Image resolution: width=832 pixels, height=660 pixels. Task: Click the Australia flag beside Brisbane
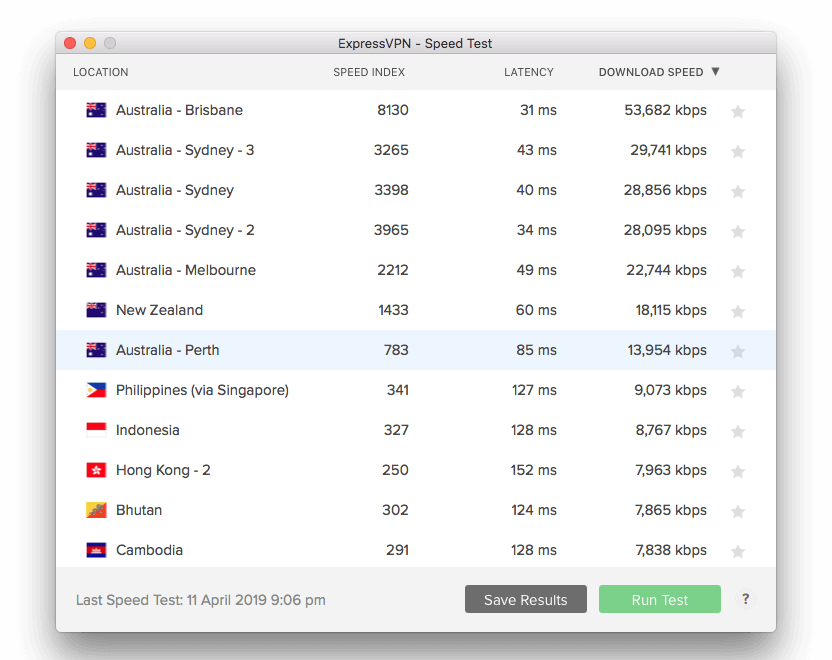pos(96,110)
